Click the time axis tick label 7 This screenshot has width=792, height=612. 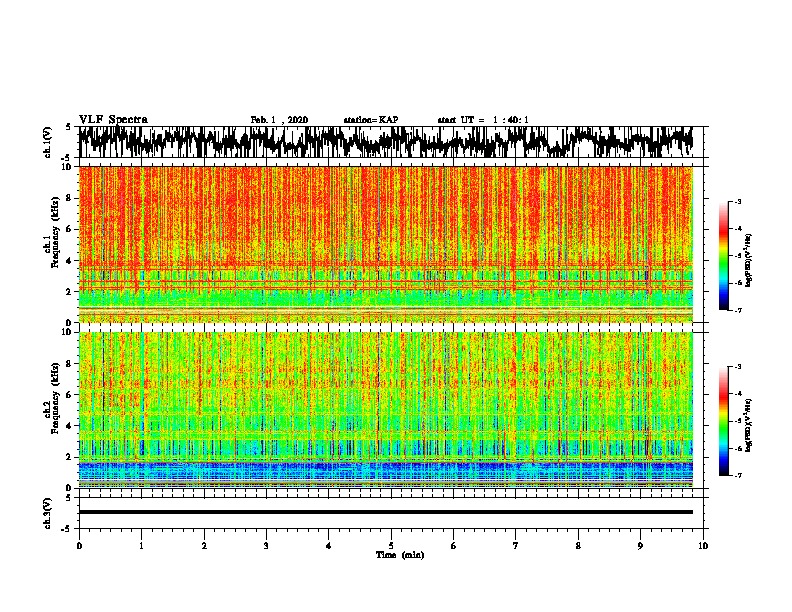tap(516, 546)
